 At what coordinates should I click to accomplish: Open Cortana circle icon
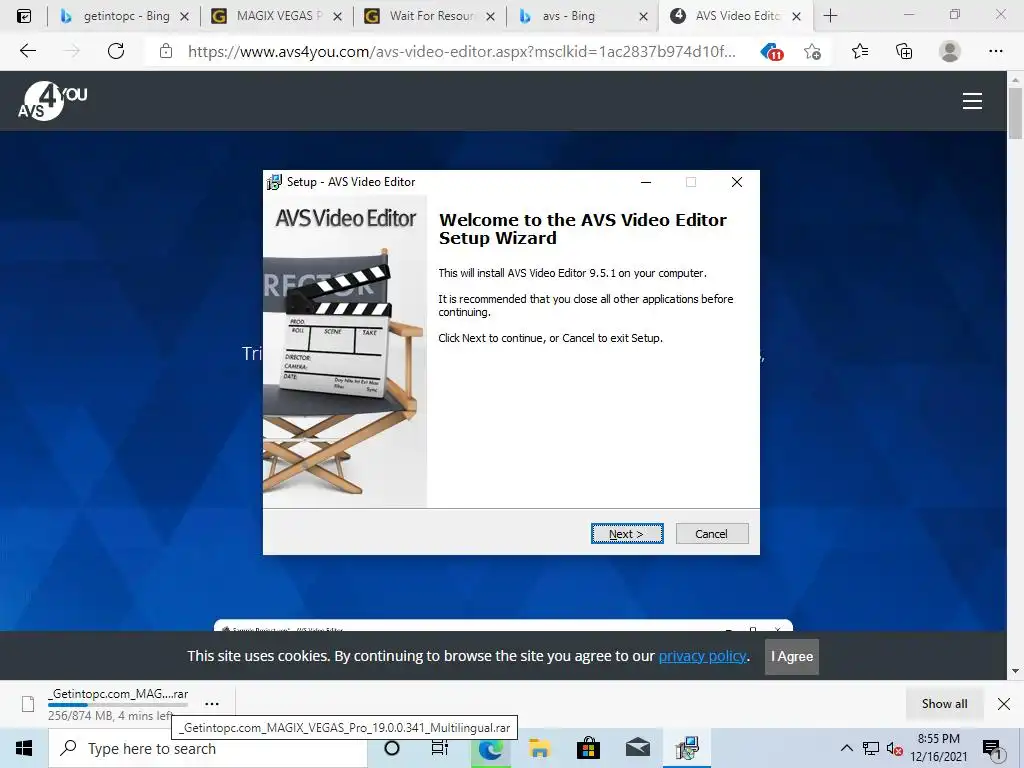tap(392, 748)
